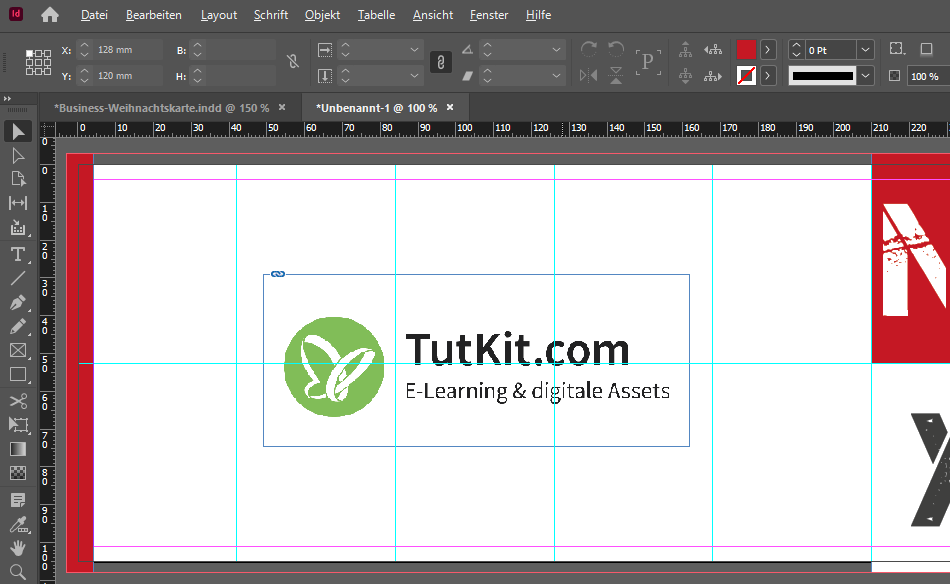The width and height of the screenshot is (950, 584).
Task: Increase the X position with stepper arrow
Action: tap(84, 45)
